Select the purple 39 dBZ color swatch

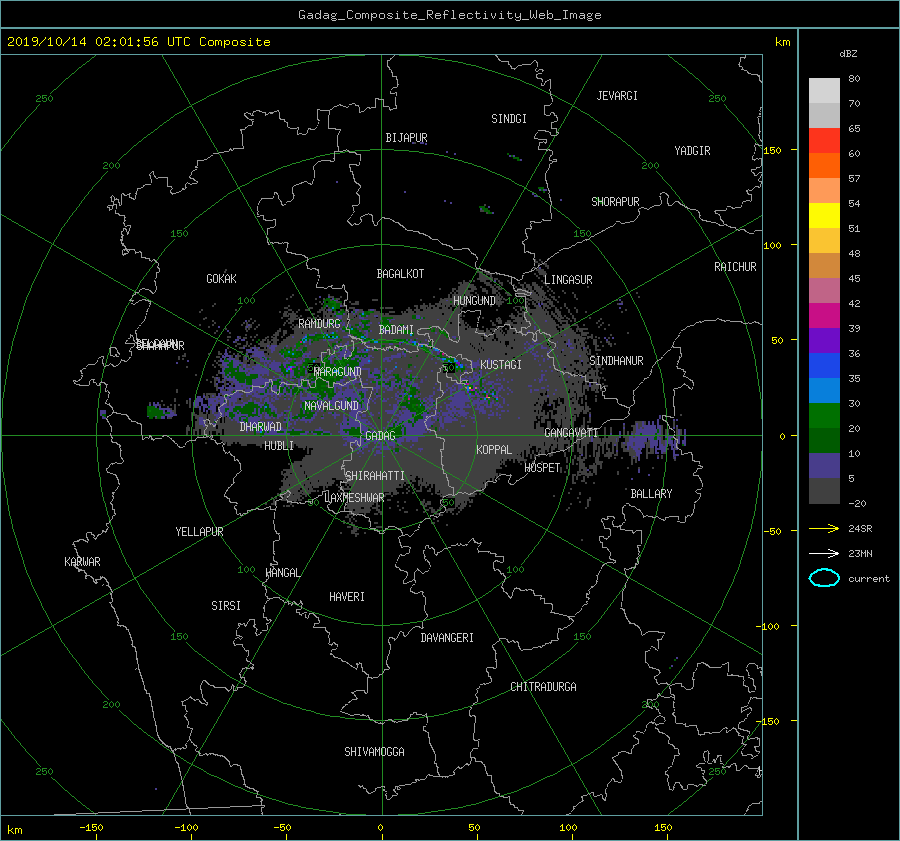(824, 340)
